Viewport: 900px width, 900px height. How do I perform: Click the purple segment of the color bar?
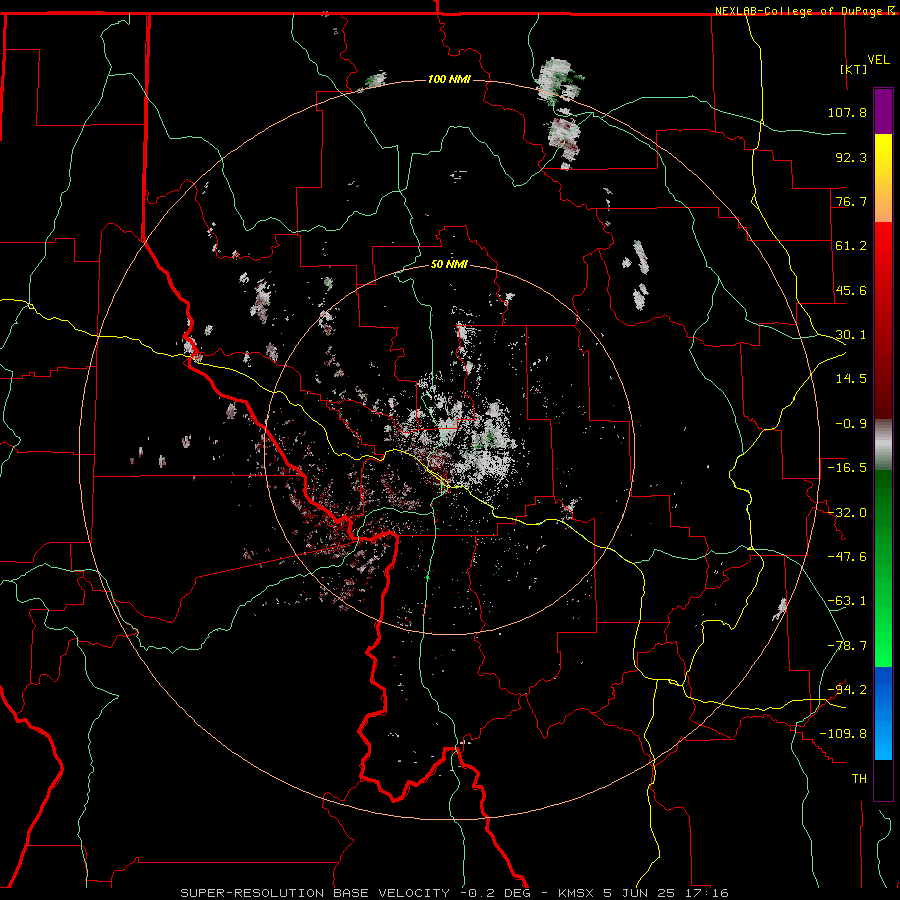point(883,111)
